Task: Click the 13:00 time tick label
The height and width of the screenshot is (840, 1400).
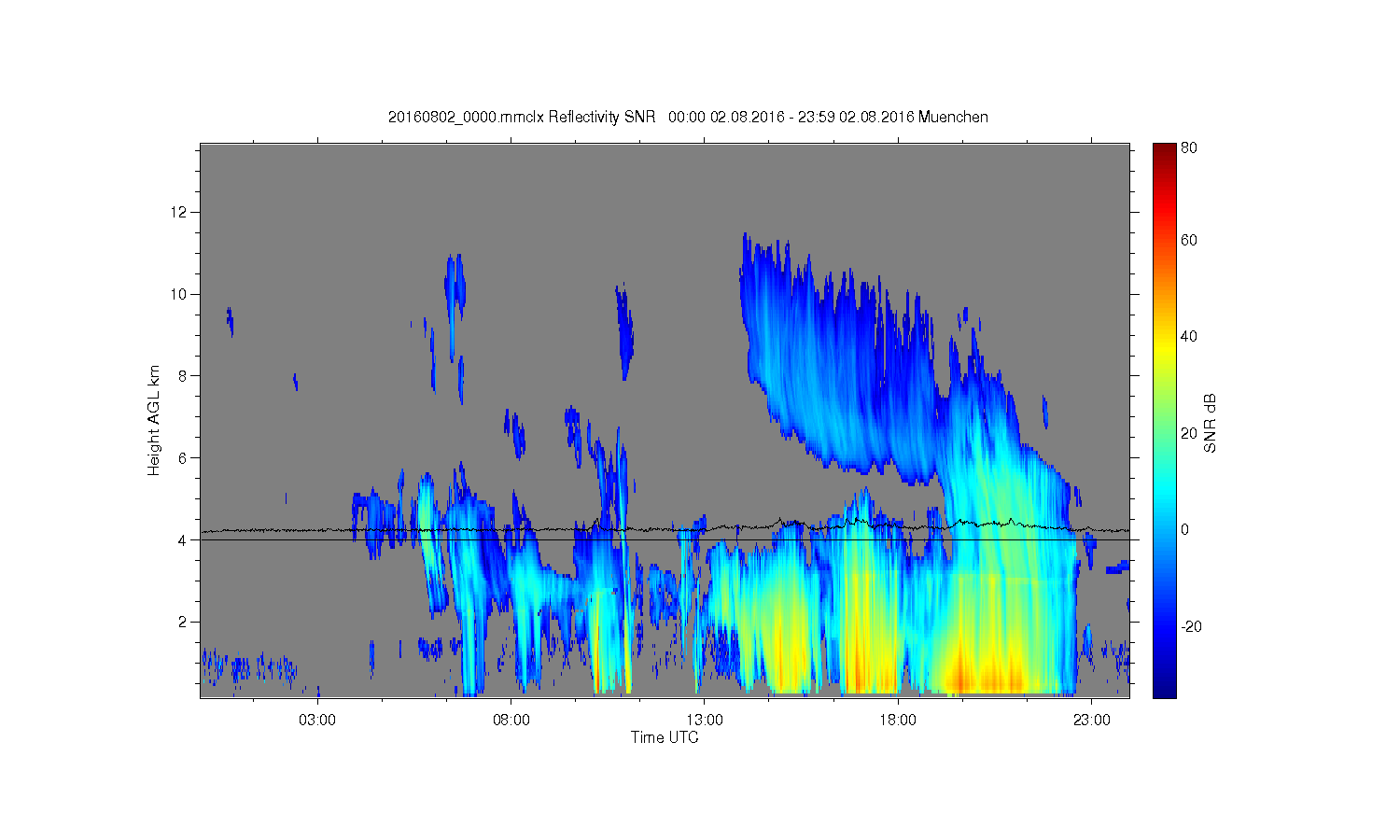Action: [705, 721]
